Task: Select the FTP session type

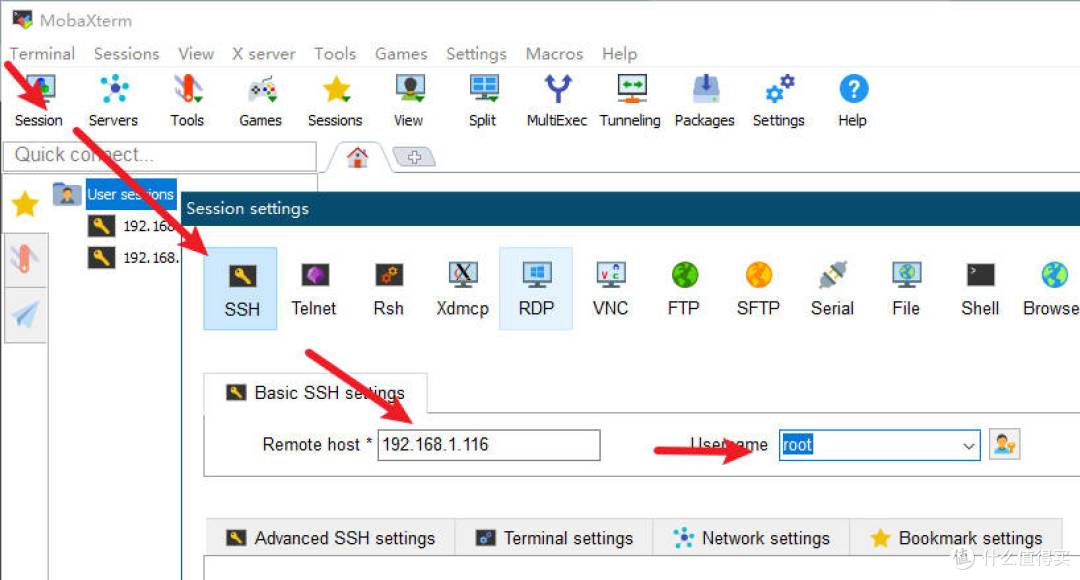Action: pyautogui.click(x=684, y=289)
